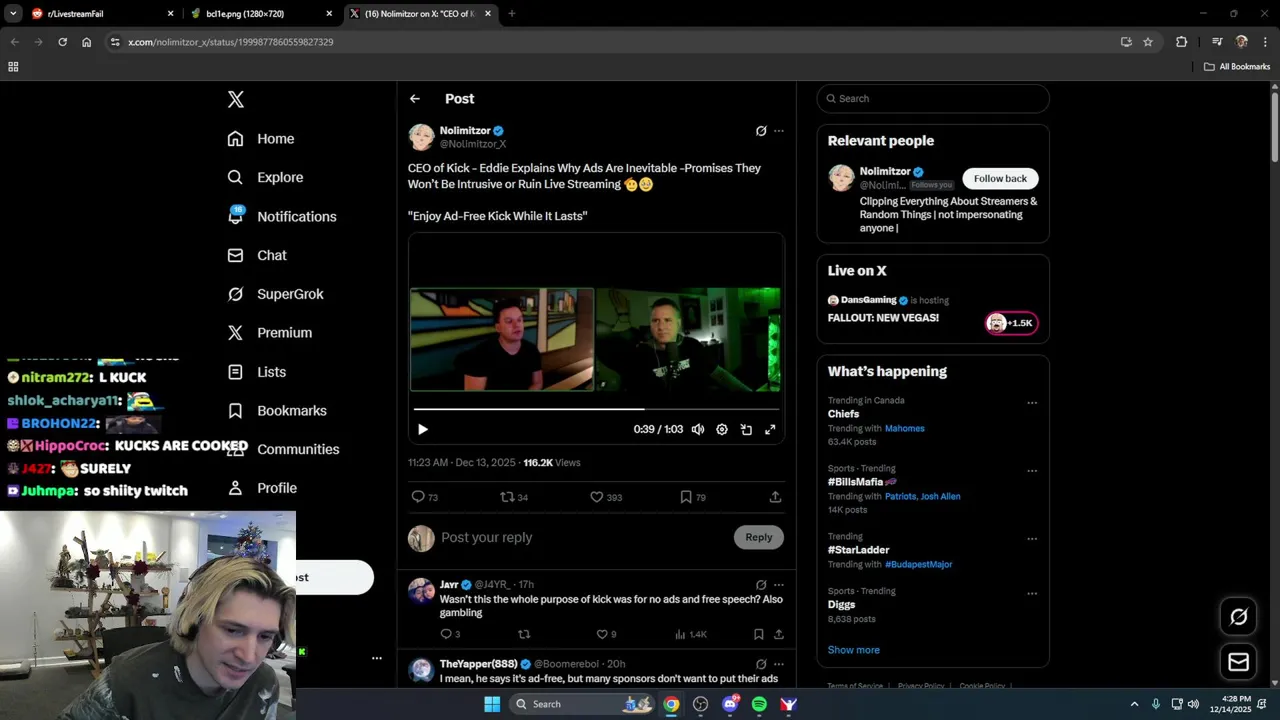Screen dimensions: 1280x720
Task: View analytics 1.4K on Javr's reply
Action: click(691, 634)
